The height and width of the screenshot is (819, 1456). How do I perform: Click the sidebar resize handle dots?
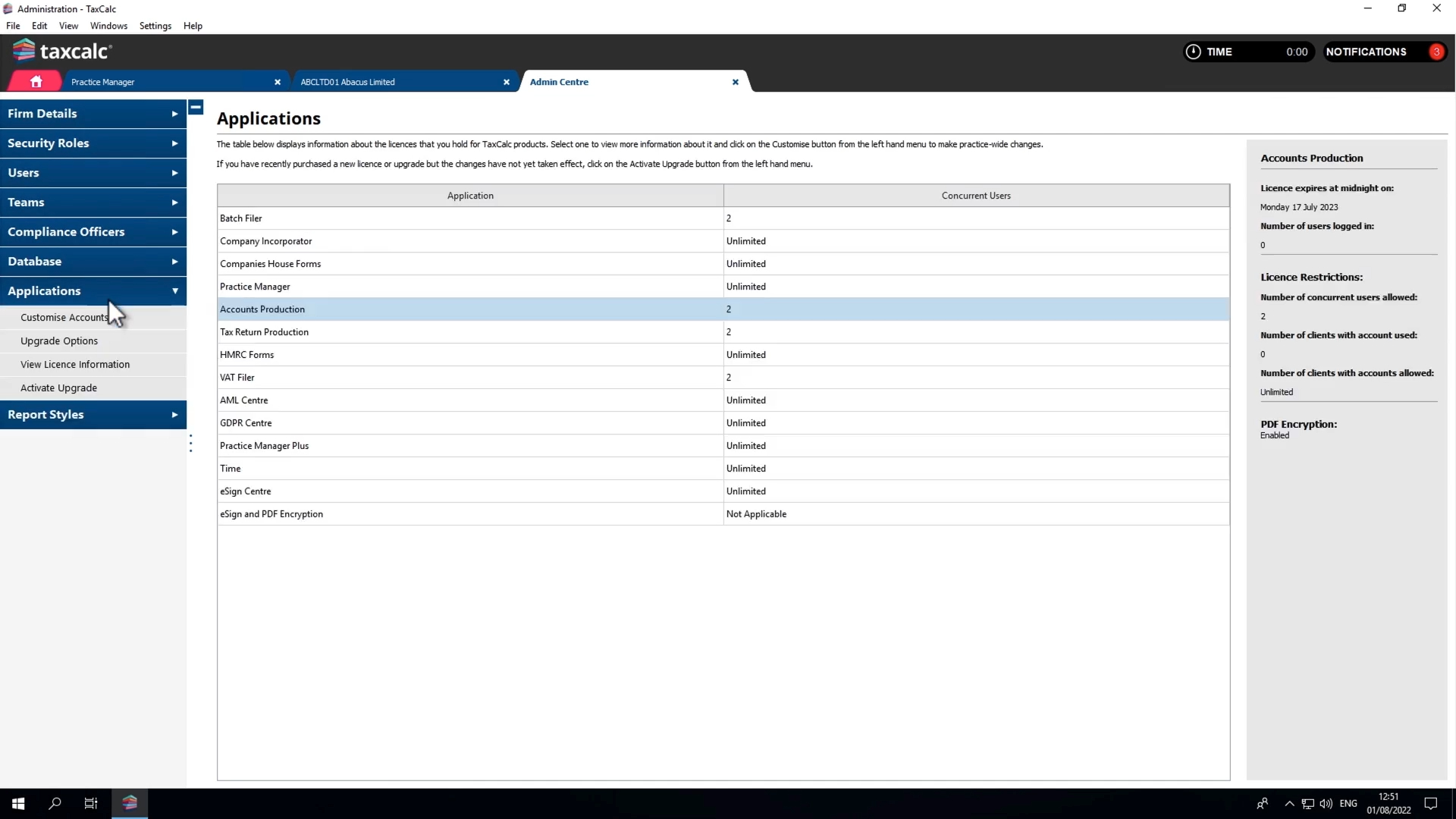pyautogui.click(x=190, y=443)
